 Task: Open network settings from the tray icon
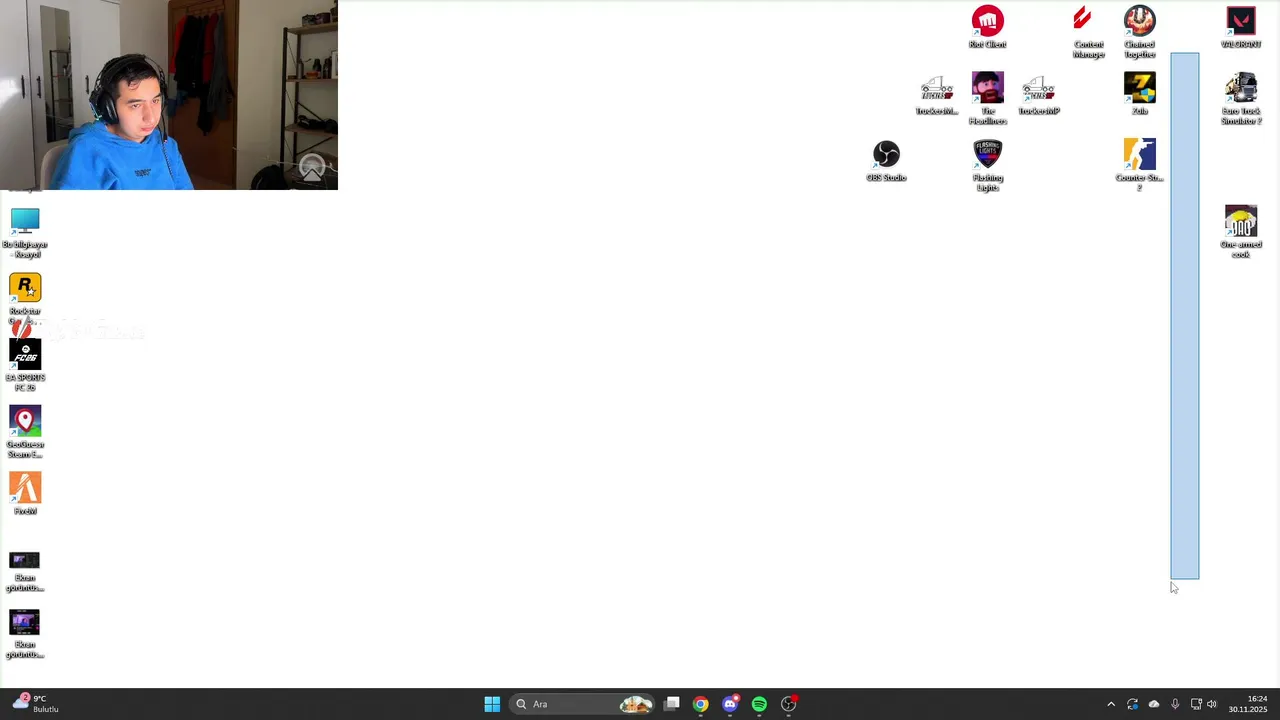point(1196,704)
